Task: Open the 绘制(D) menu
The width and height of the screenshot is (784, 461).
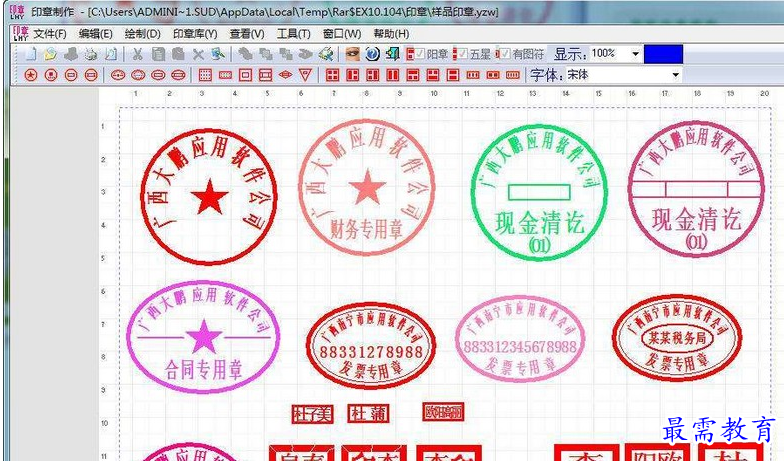Action: (x=142, y=34)
